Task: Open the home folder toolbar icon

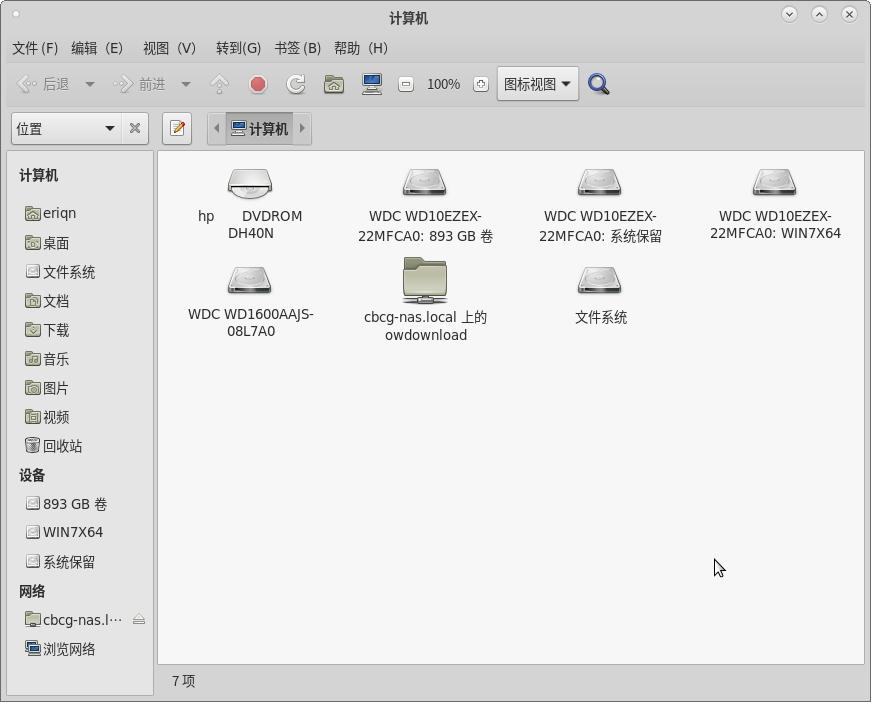Action: pyautogui.click(x=334, y=84)
